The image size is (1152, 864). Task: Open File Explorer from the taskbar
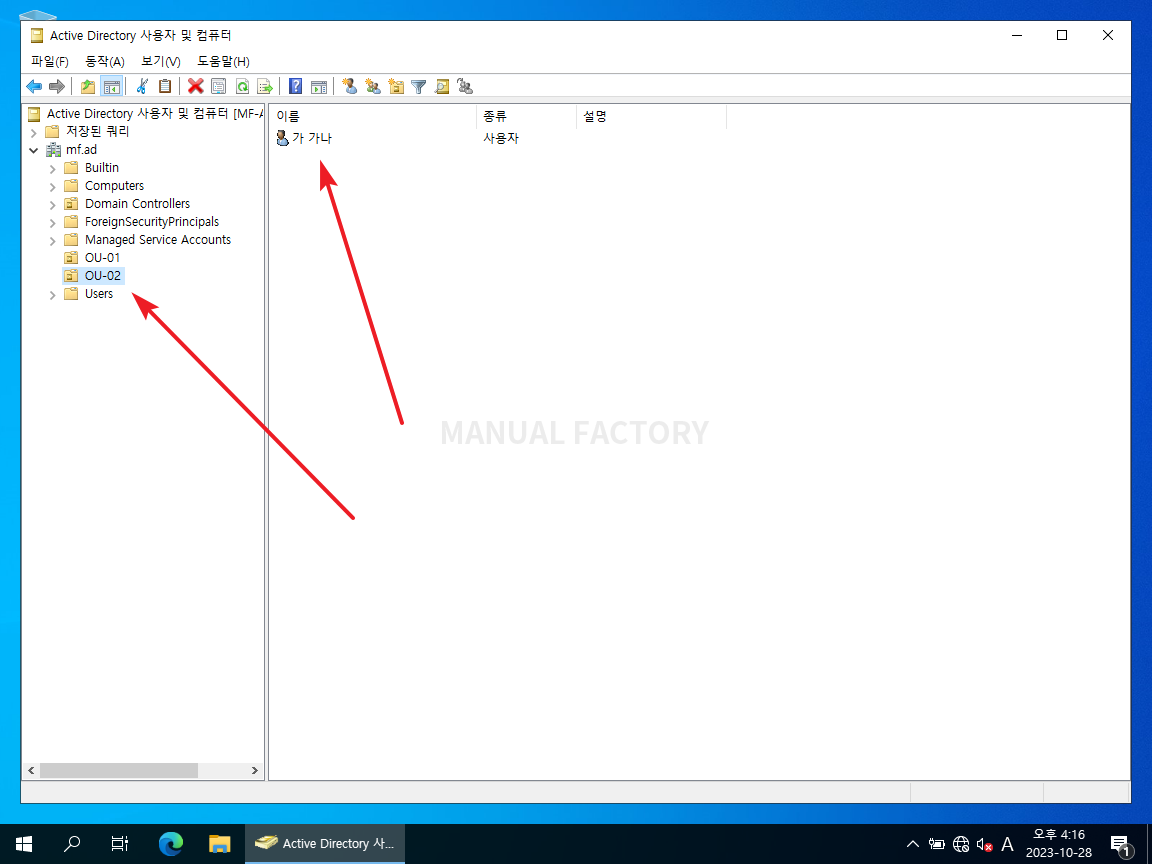pos(220,844)
